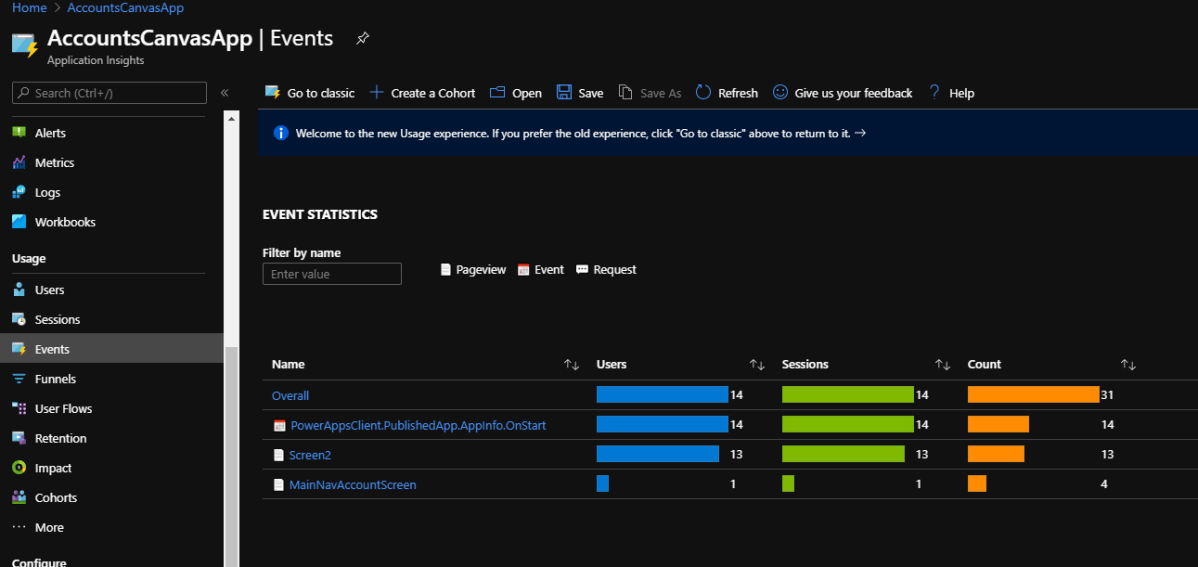Sort table by Count column
Image resolution: width=1198 pixels, height=567 pixels.
[1128, 365]
